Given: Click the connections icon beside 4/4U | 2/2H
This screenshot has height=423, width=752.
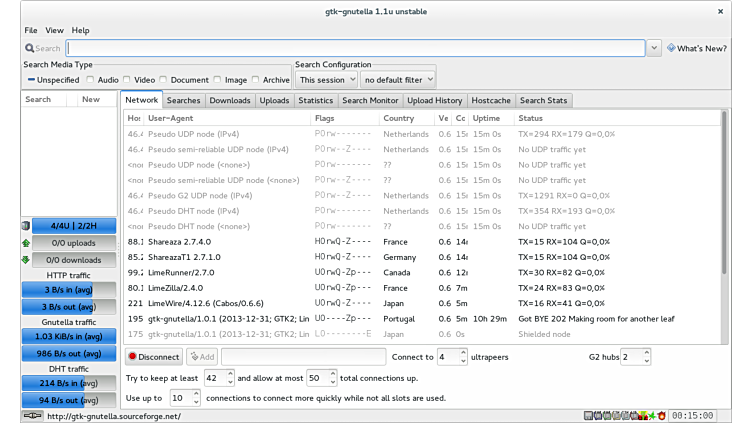Looking at the screenshot, I should pos(26,226).
